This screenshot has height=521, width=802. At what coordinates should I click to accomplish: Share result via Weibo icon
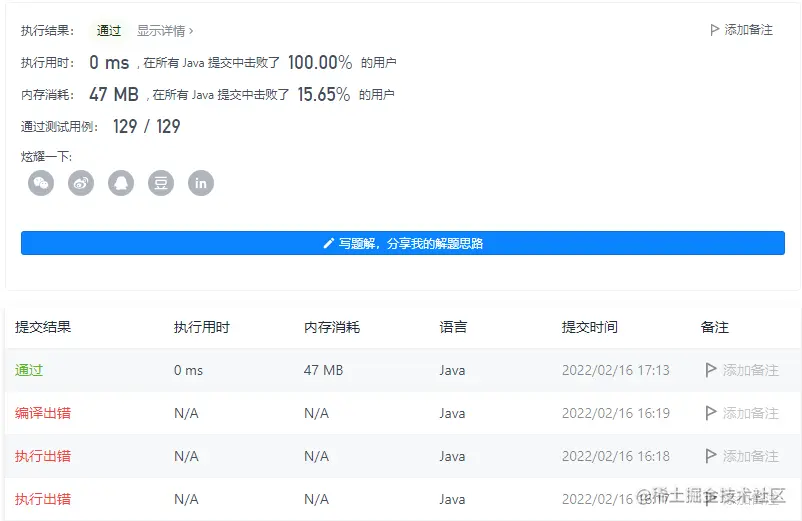coord(81,183)
